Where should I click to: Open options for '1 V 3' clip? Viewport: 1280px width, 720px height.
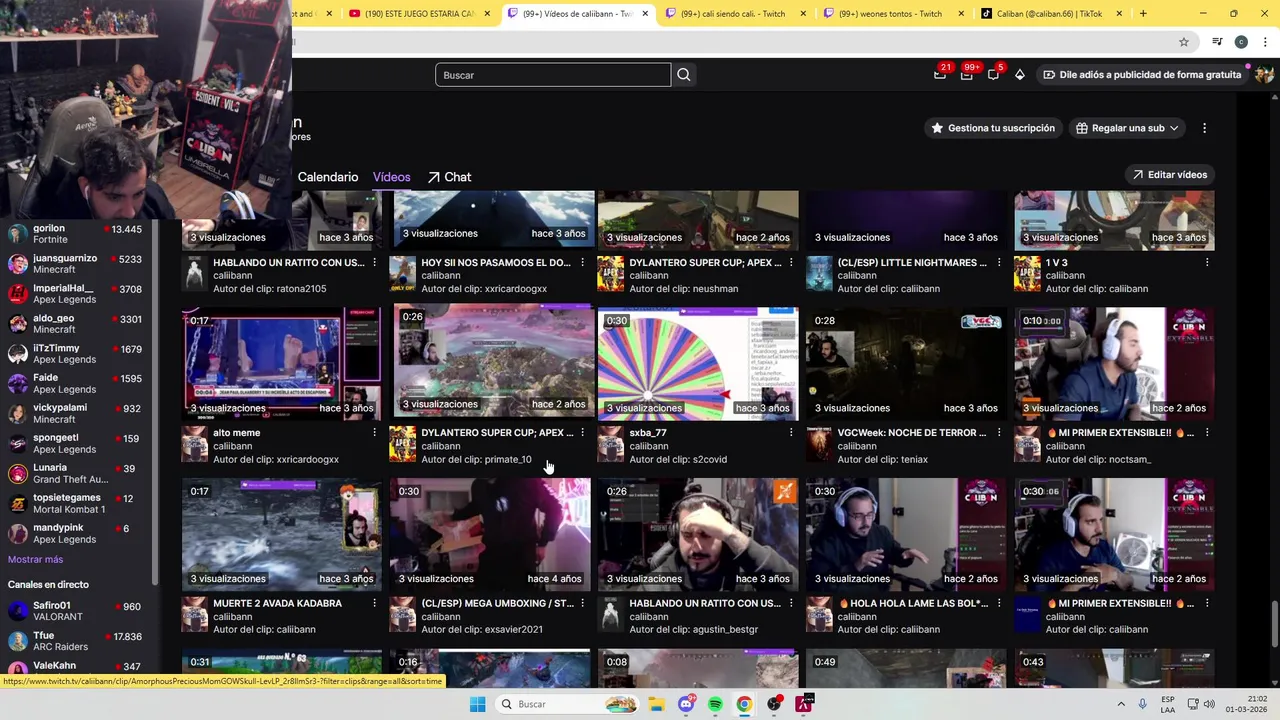[x=1207, y=263]
